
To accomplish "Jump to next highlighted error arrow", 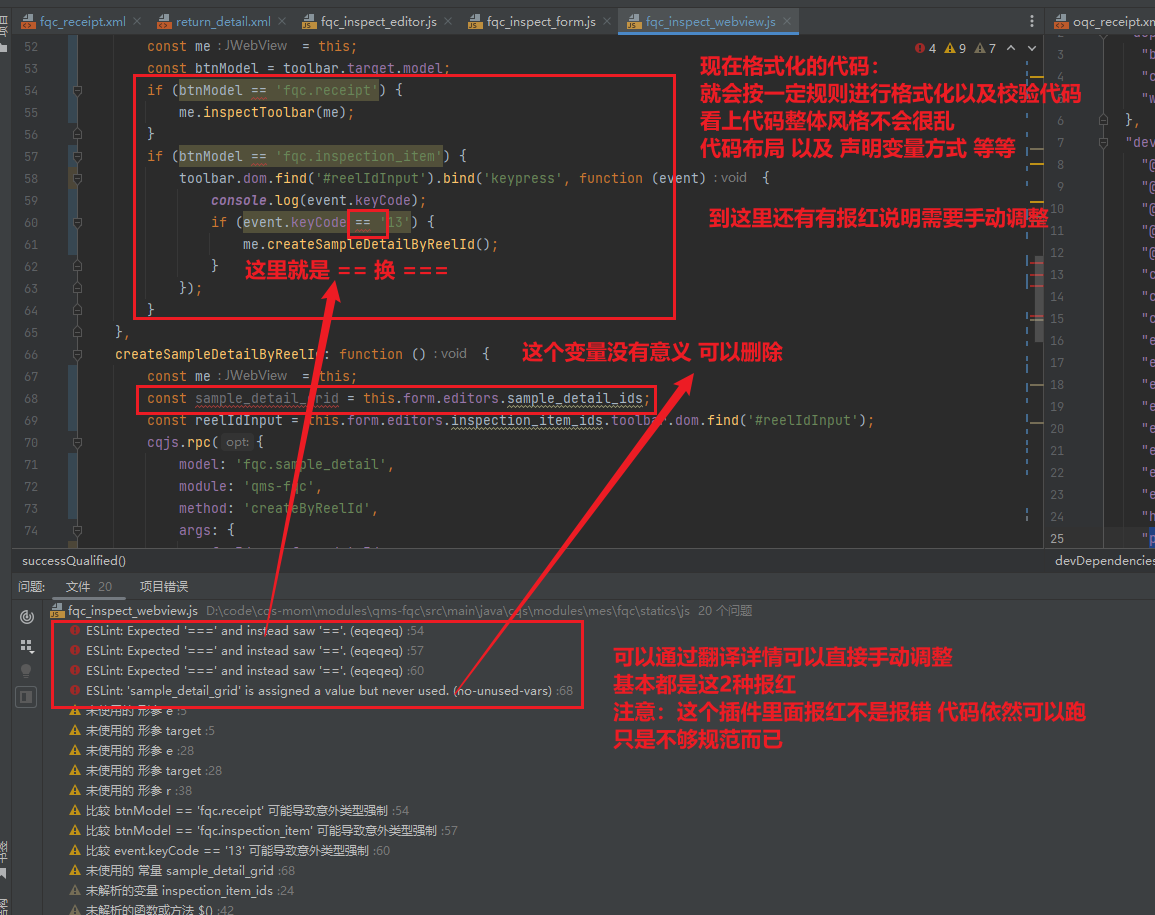I will (x=1032, y=49).
